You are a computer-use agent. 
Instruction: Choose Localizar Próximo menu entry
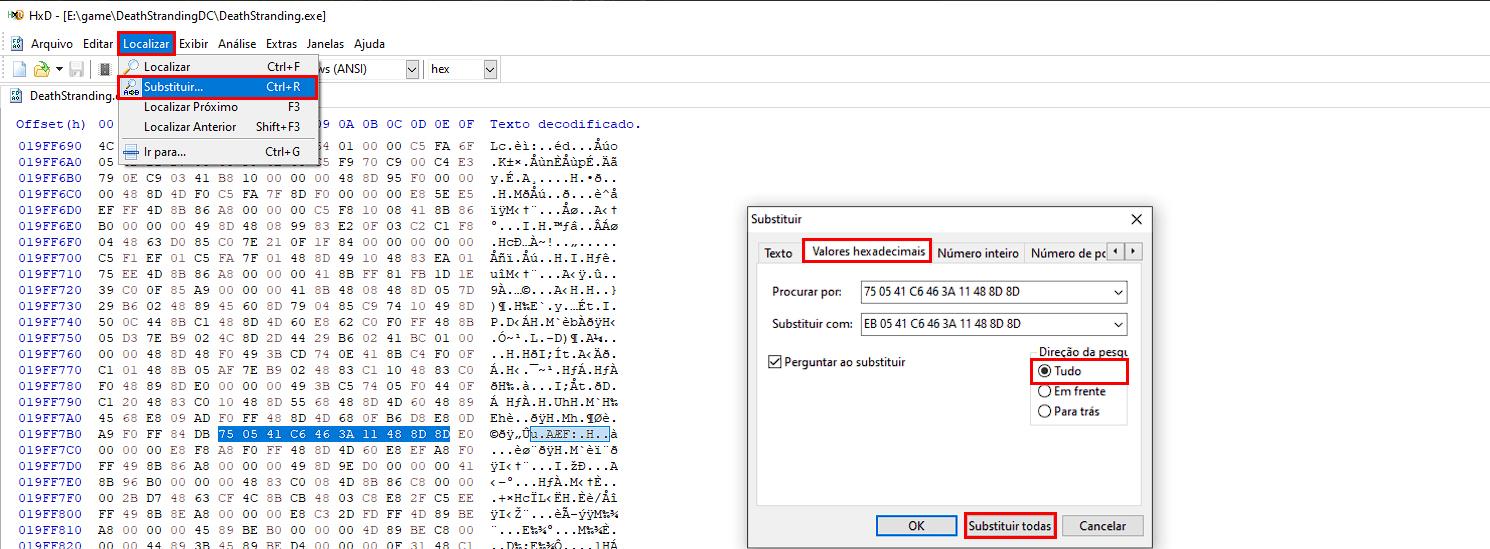pos(219,107)
